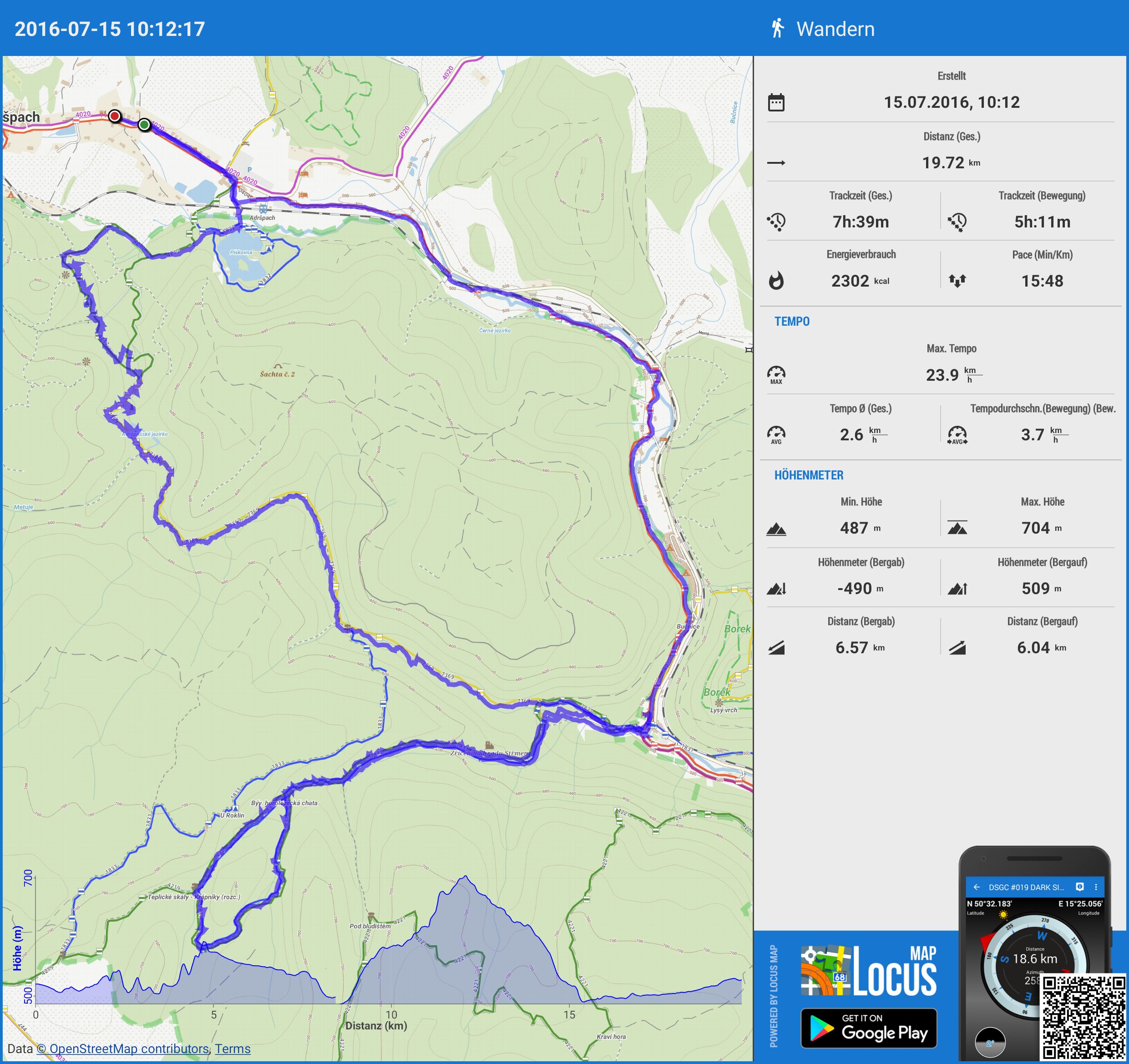
Task: Click the pace arrows icon
Action: pos(957,281)
